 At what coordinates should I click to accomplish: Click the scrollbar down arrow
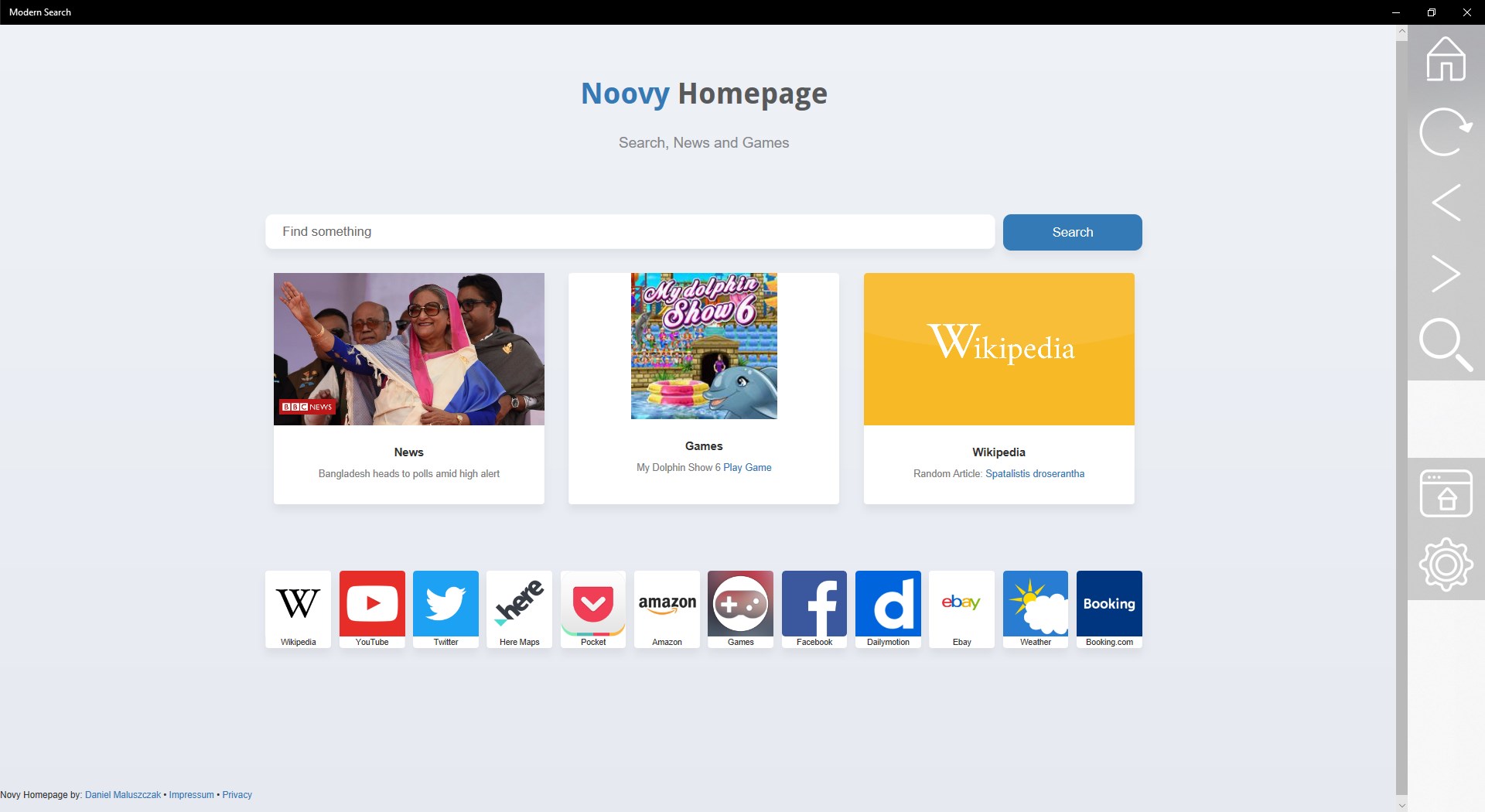coord(1401,805)
